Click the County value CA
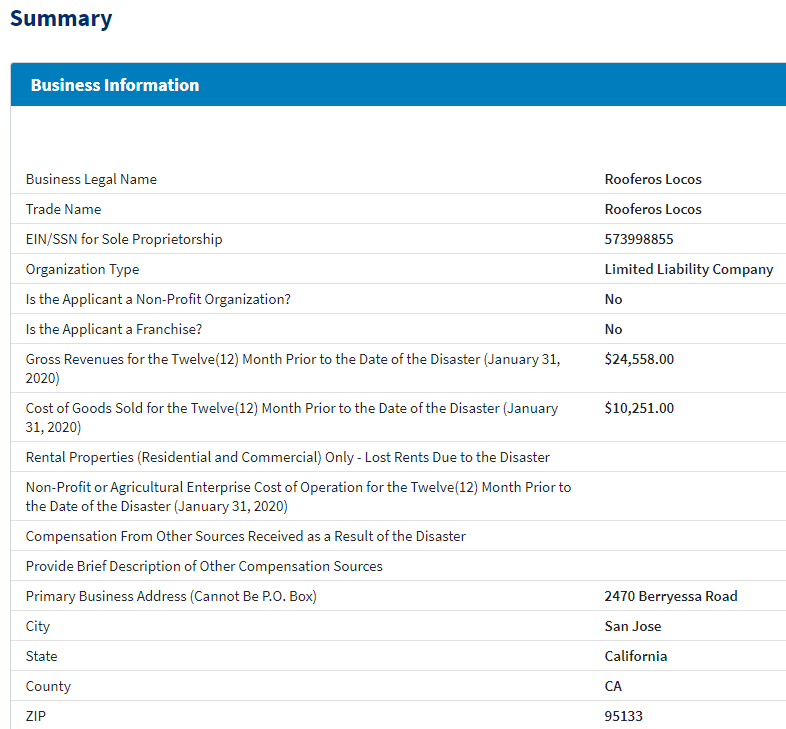Viewport: 786px width, 729px height. pos(613,686)
